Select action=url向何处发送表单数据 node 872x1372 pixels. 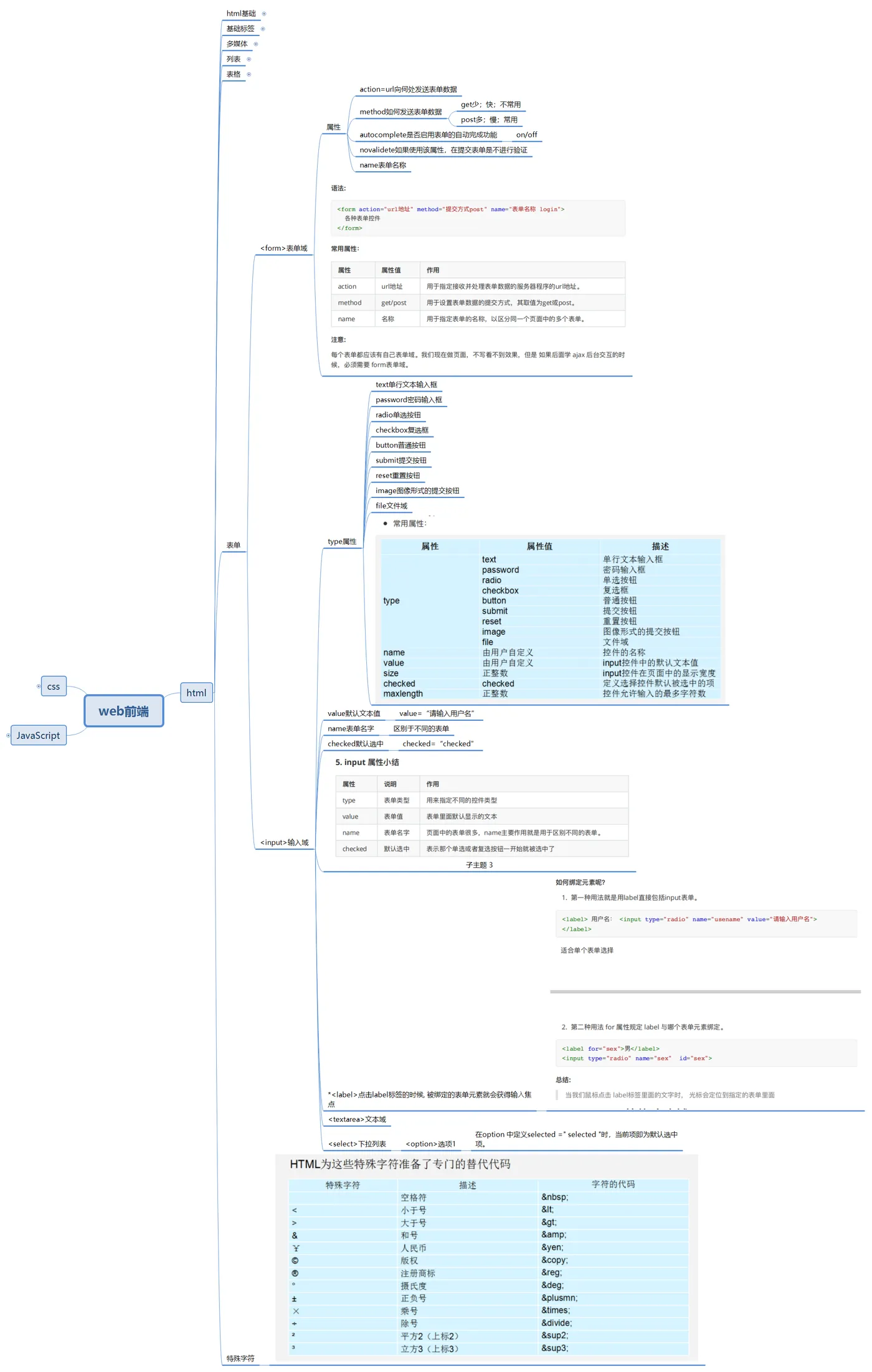[409, 90]
